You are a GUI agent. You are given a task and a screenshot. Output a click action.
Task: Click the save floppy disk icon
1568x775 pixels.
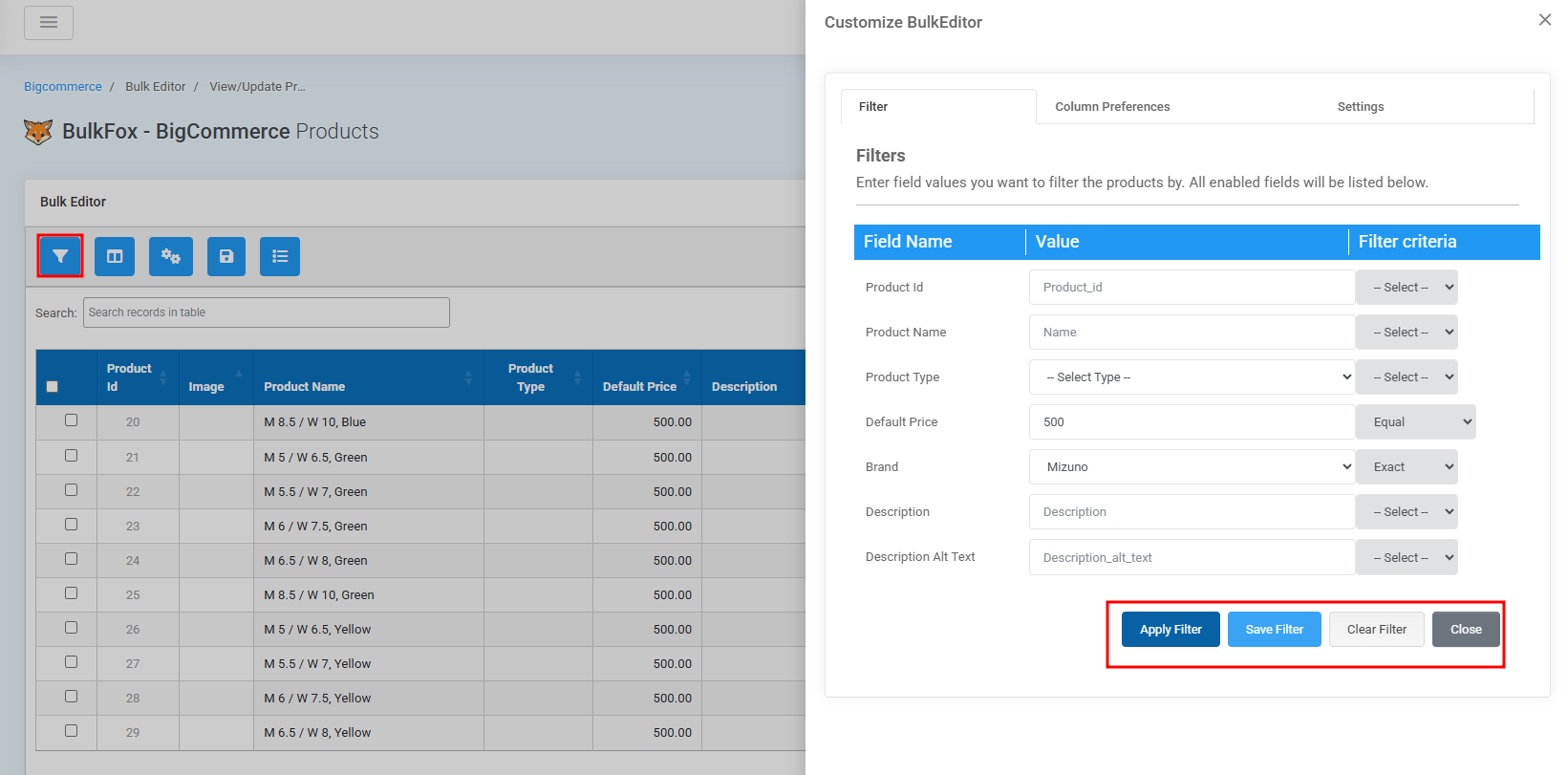click(x=226, y=256)
